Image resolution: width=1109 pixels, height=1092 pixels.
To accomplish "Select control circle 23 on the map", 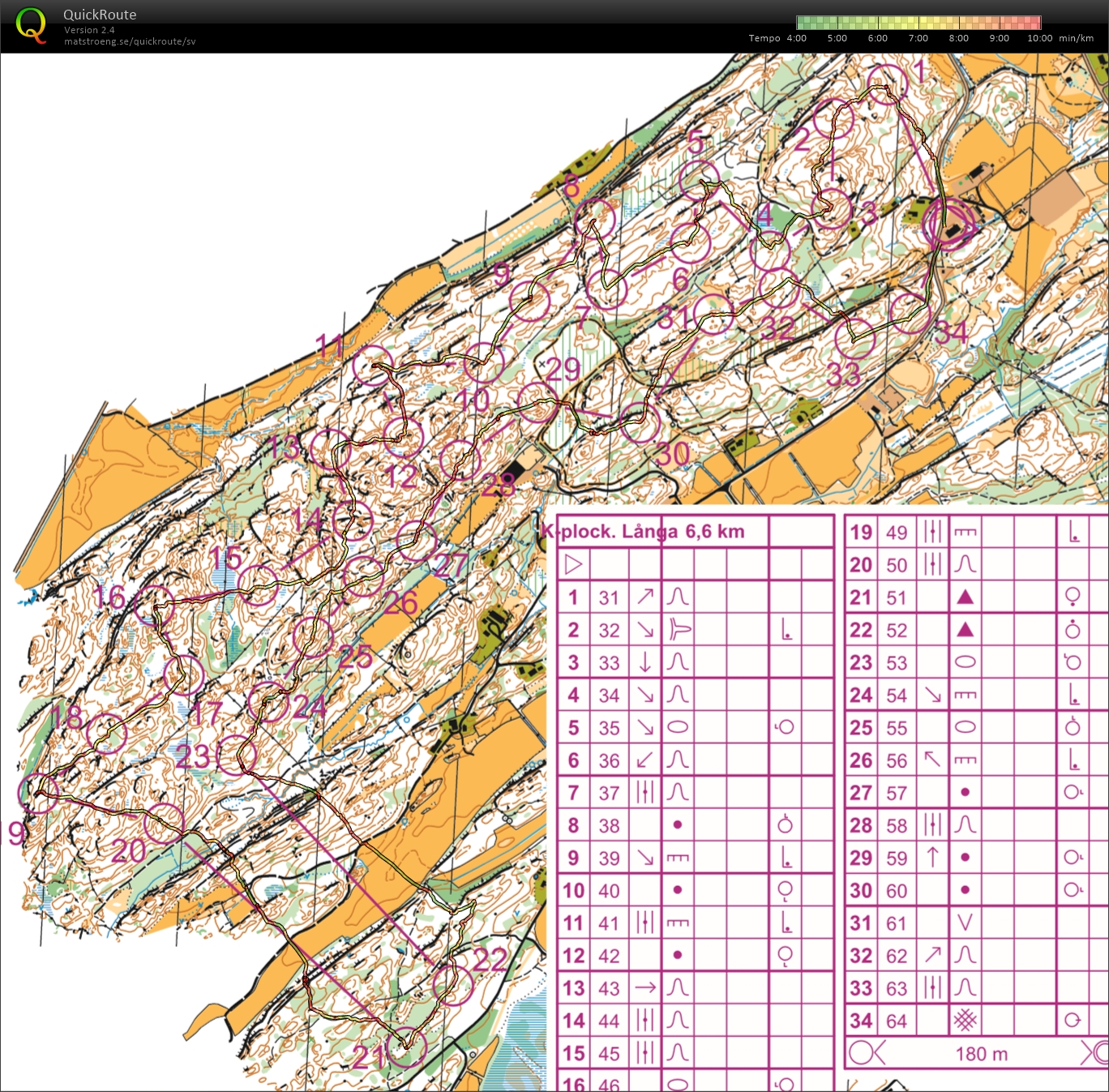I will [x=237, y=756].
